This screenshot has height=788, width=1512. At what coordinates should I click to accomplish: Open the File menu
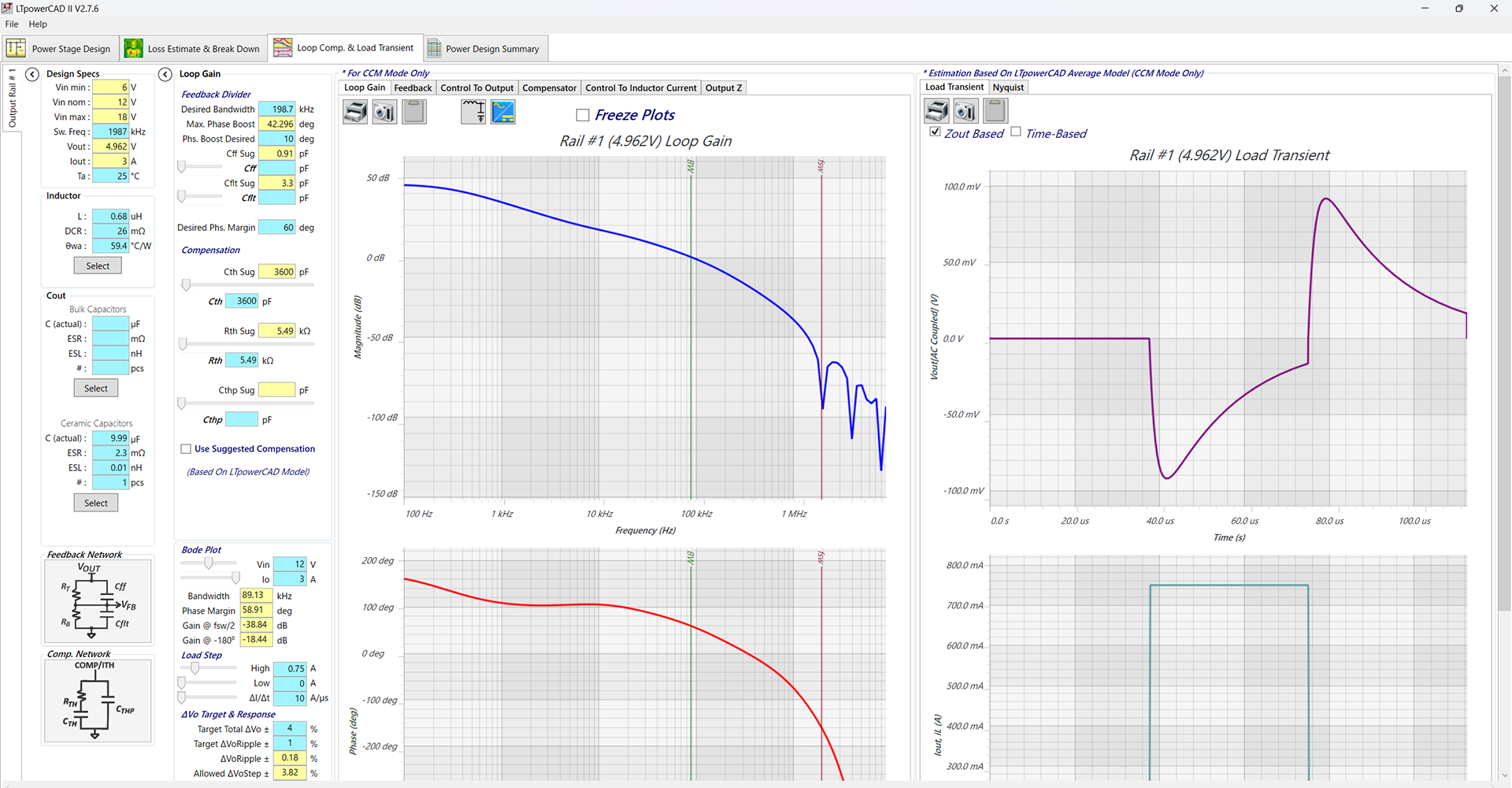(x=12, y=24)
